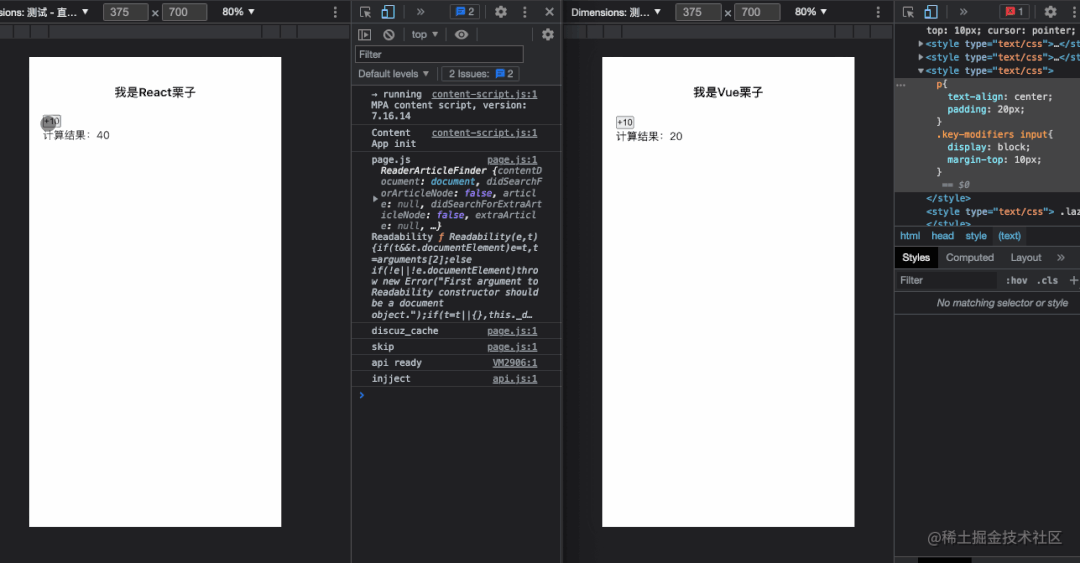Toggle the .cls class editor

coord(1048,280)
